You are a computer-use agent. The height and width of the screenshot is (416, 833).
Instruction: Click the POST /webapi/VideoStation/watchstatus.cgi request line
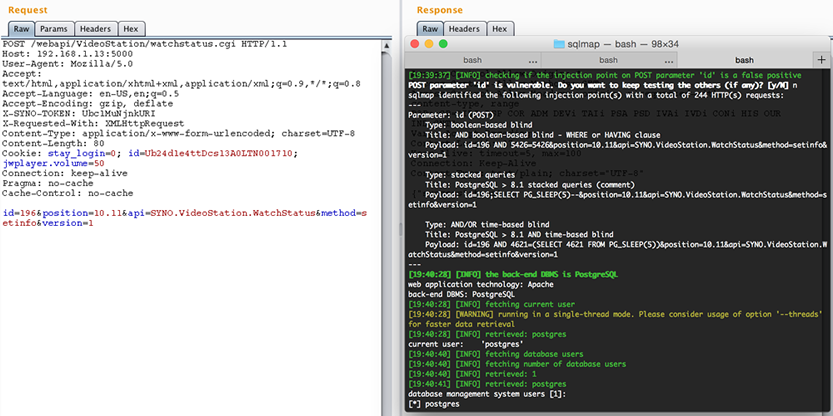pos(145,44)
